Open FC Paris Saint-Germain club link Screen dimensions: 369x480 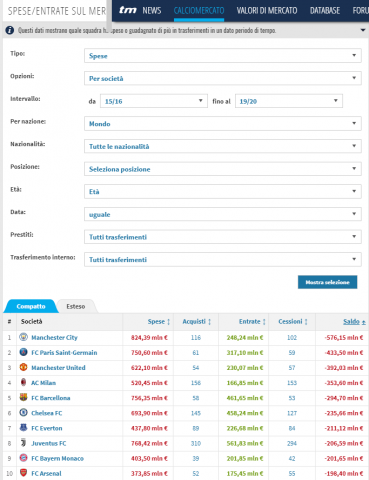tap(64, 352)
